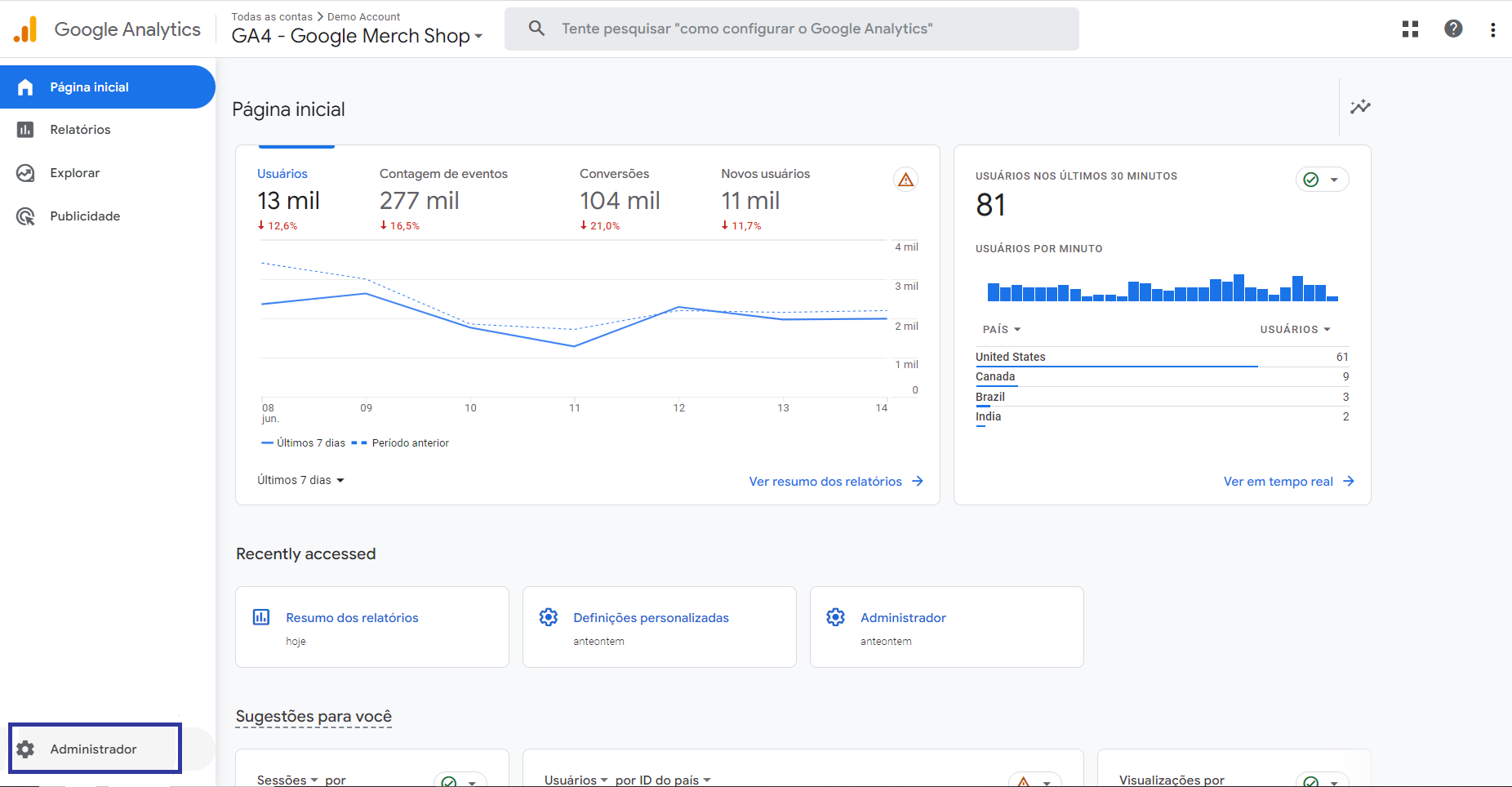
Task: Open Publicidade in the sidebar
Action: coord(108,216)
